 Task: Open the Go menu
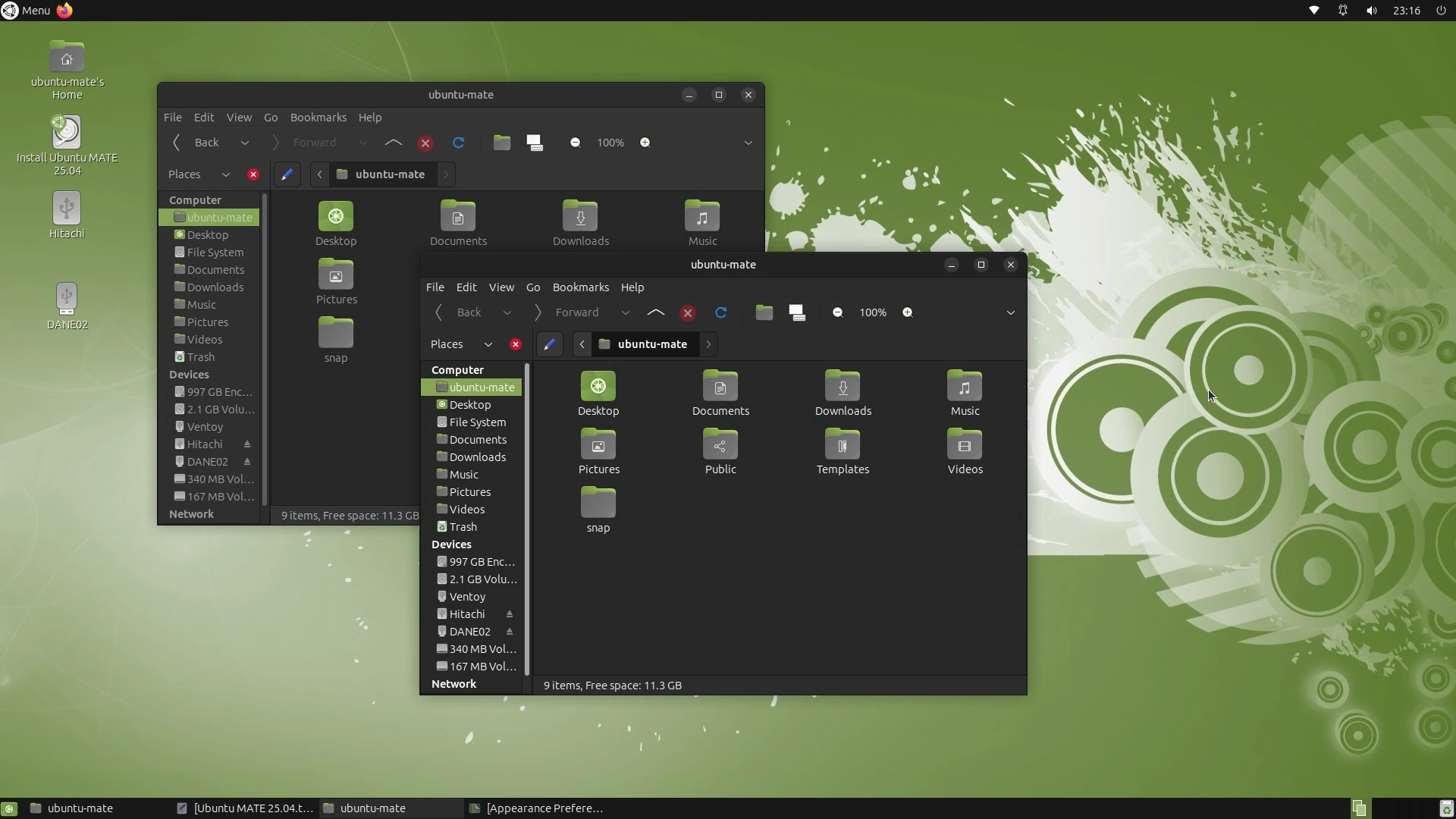(x=533, y=287)
